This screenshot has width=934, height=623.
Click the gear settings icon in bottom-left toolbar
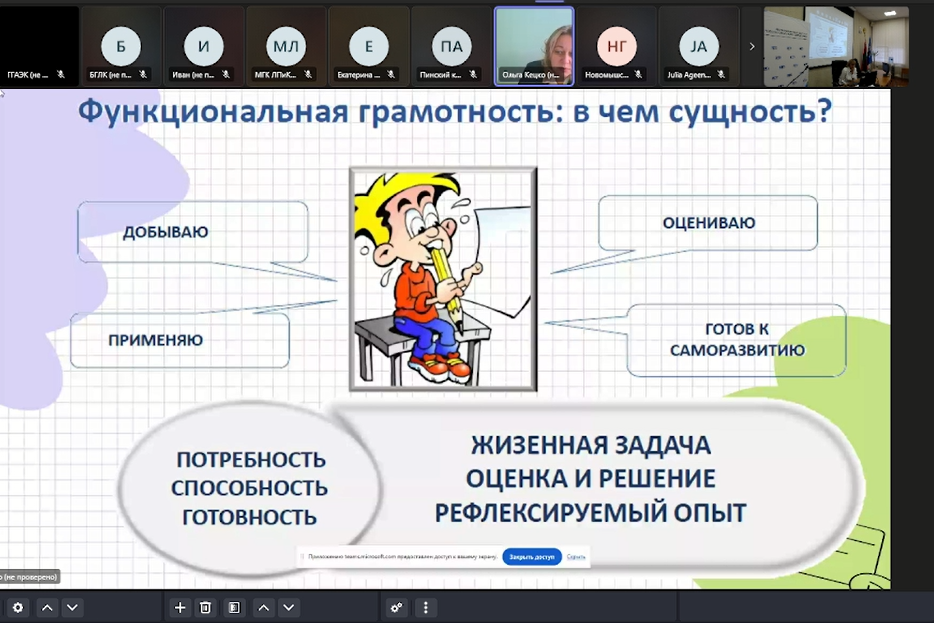pyautogui.click(x=17, y=607)
